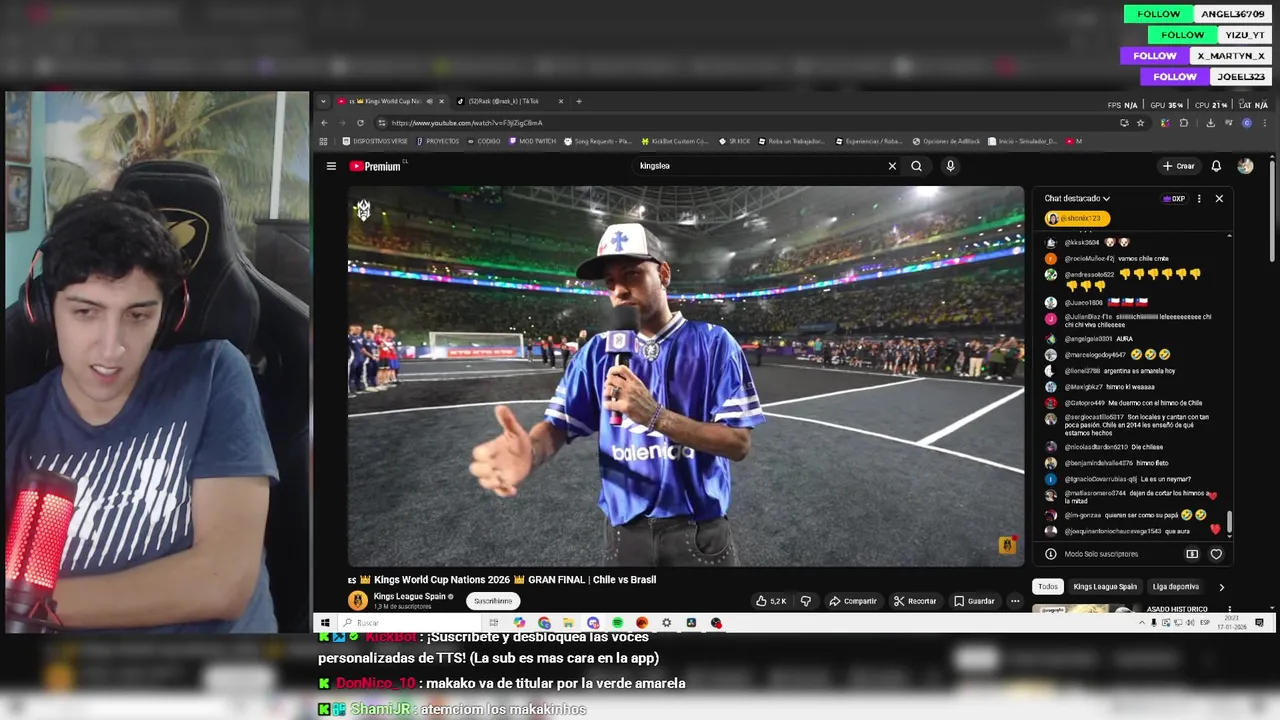Open the YouTube account avatar menu
The width and height of the screenshot is (1280, 720).
1245,166
